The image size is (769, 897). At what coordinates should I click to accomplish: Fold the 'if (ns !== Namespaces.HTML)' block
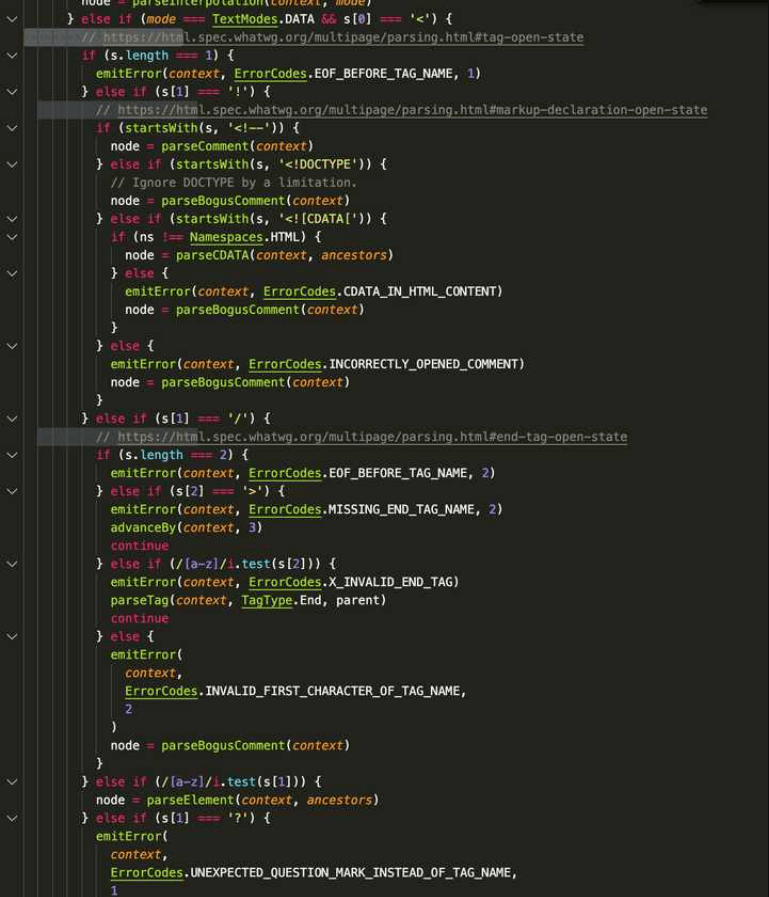pos(12,237)
